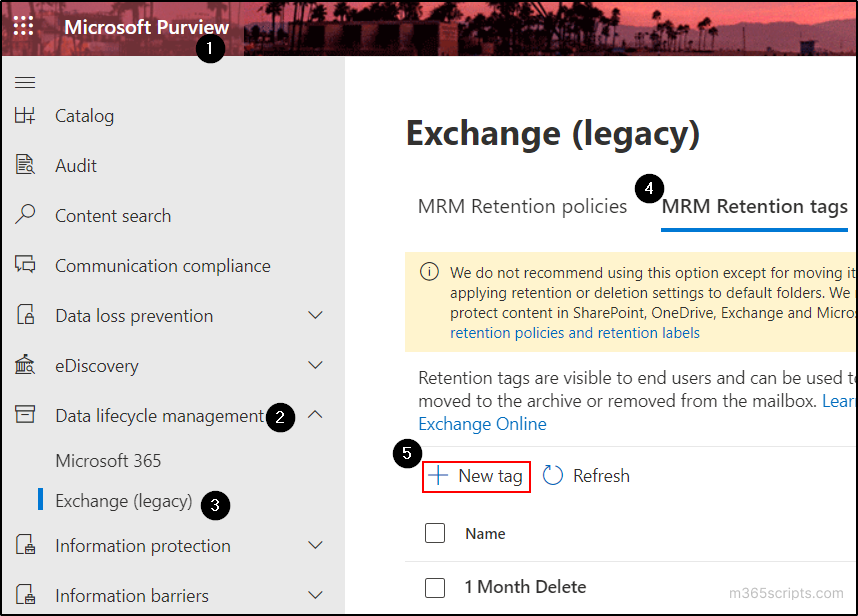Open Information barriers menu item
The height and width of the screenshot is (616, 858).
(132, 596)
